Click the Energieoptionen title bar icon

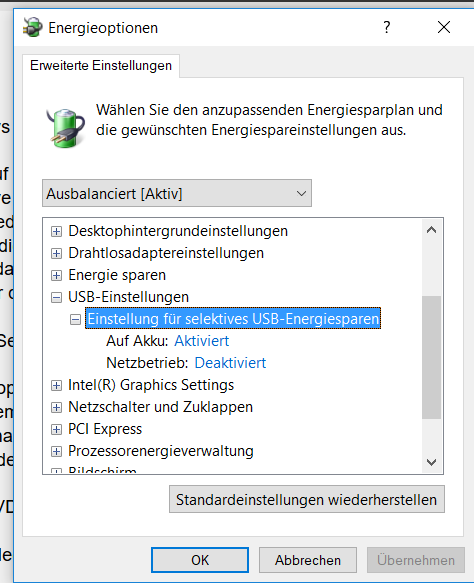coord(32,27)
